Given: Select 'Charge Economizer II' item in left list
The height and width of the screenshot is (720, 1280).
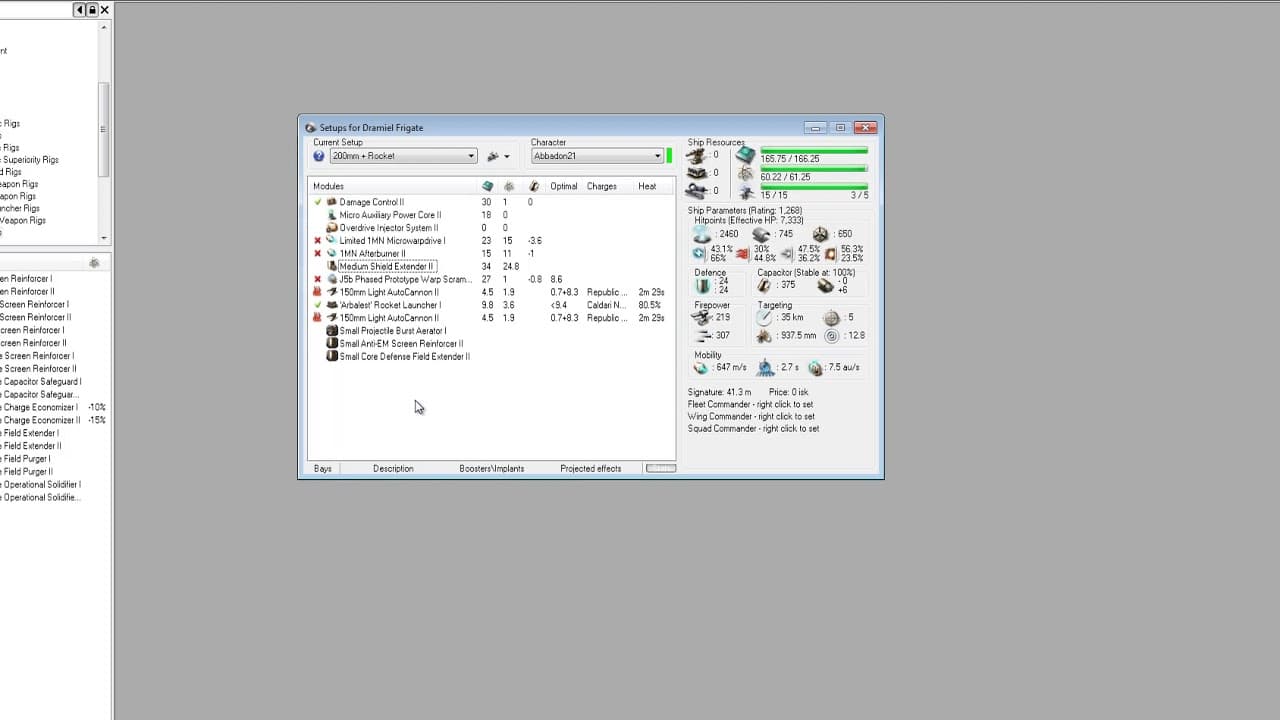Looking at the screenshot, I should click(x=40, y=420).
